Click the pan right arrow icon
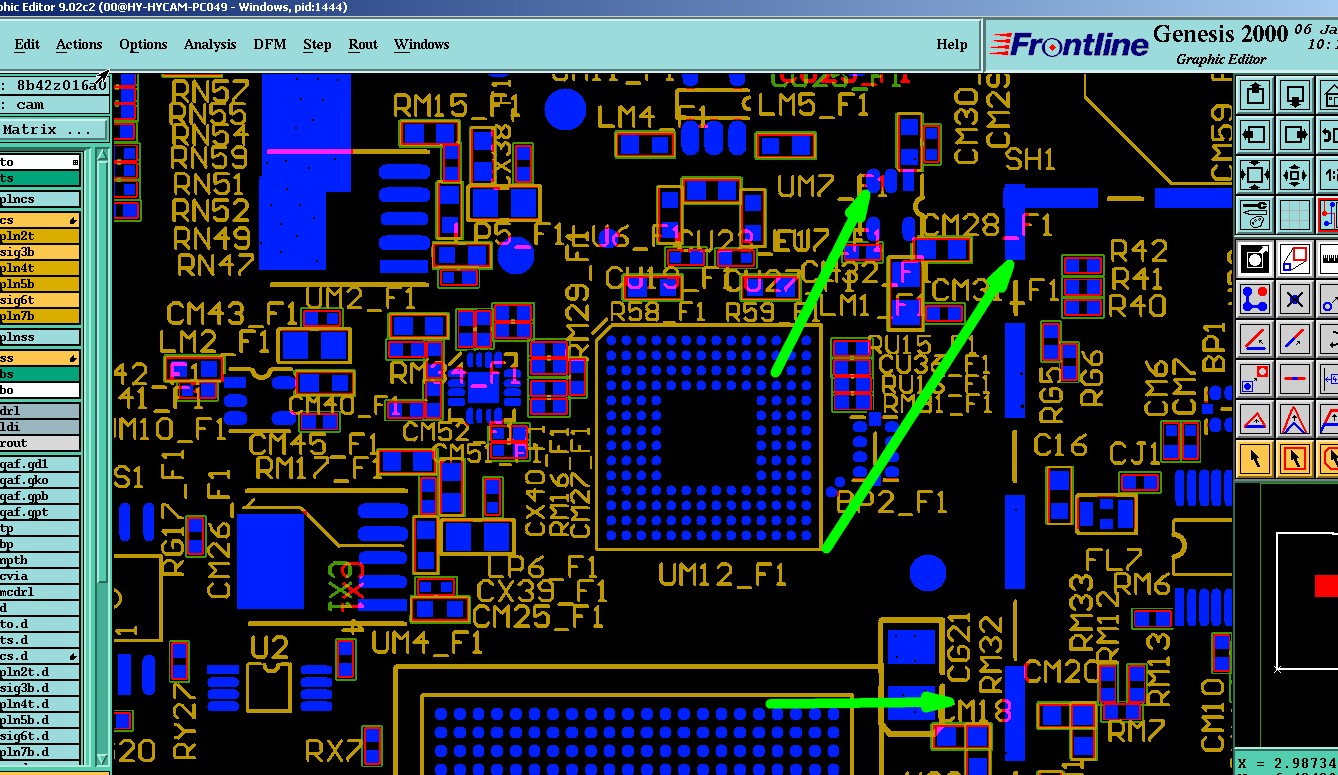Screen dimensions: 1338x775 pyautogui.click(x=1295, y=135)
